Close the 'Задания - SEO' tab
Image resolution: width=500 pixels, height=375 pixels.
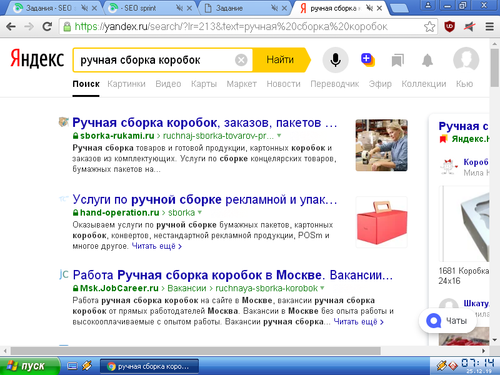click(94, 8)
